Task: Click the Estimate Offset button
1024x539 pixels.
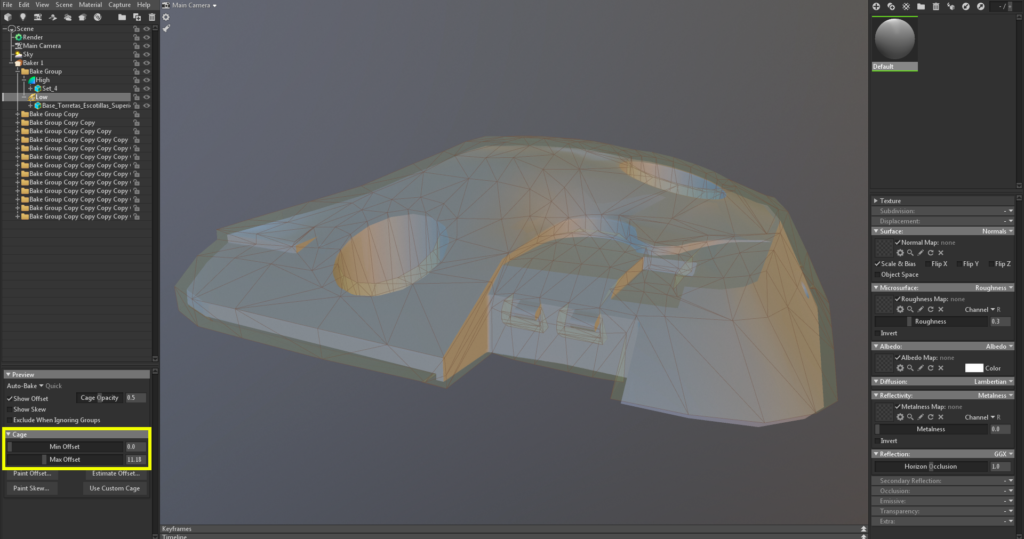Action: tap(115, 474)
